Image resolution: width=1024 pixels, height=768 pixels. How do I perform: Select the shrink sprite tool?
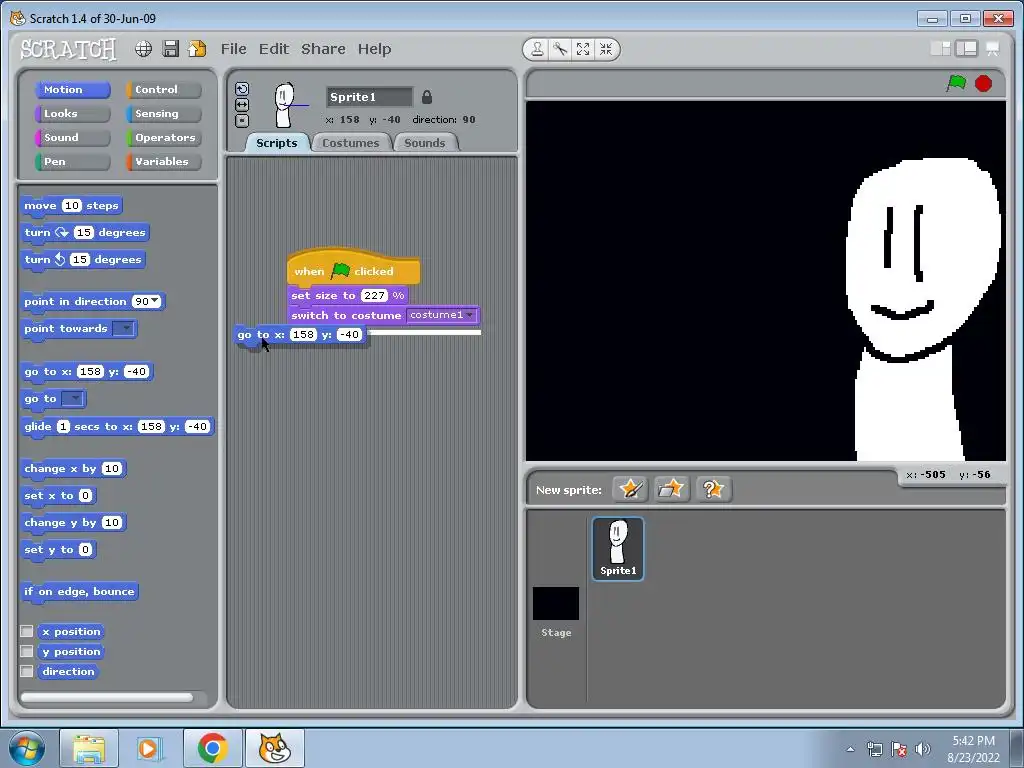pos(606,49)
